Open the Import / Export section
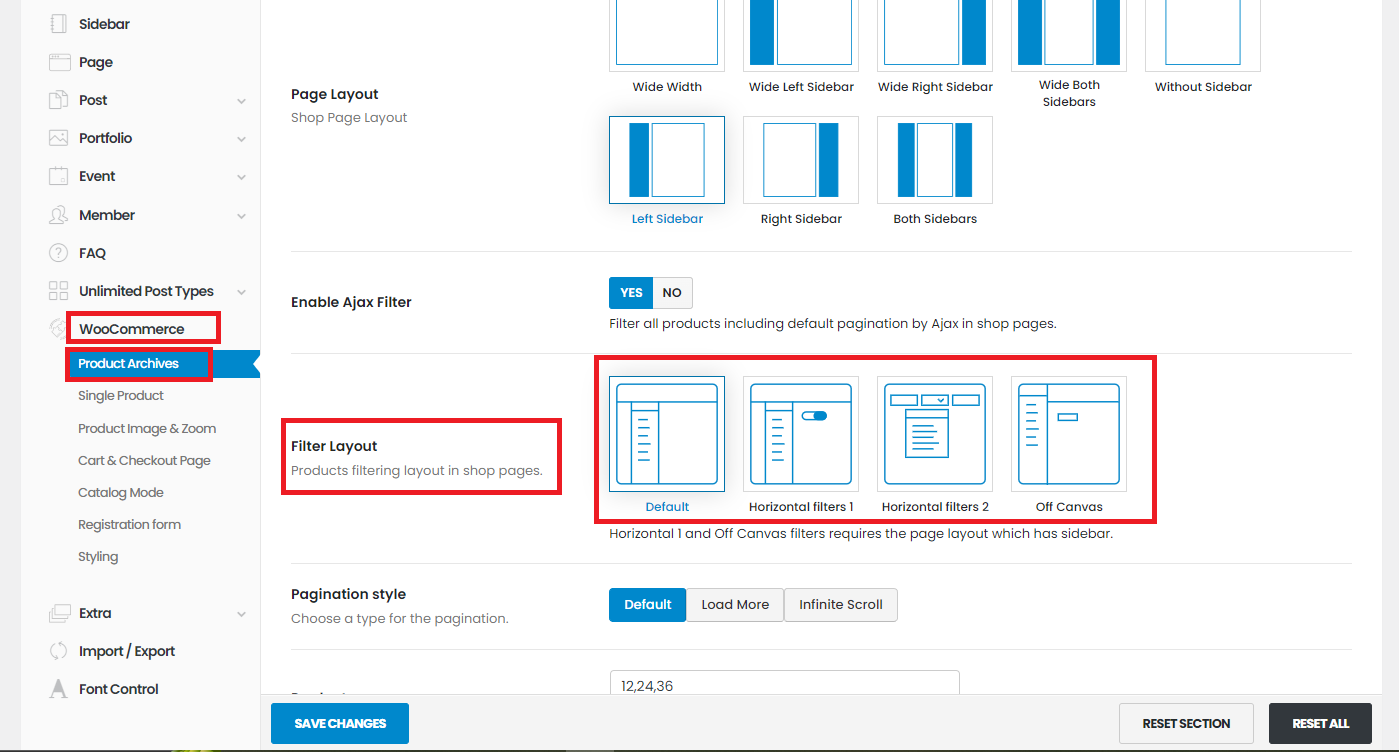This screenshot has width=1399, height=752. [x=127, y=651]
